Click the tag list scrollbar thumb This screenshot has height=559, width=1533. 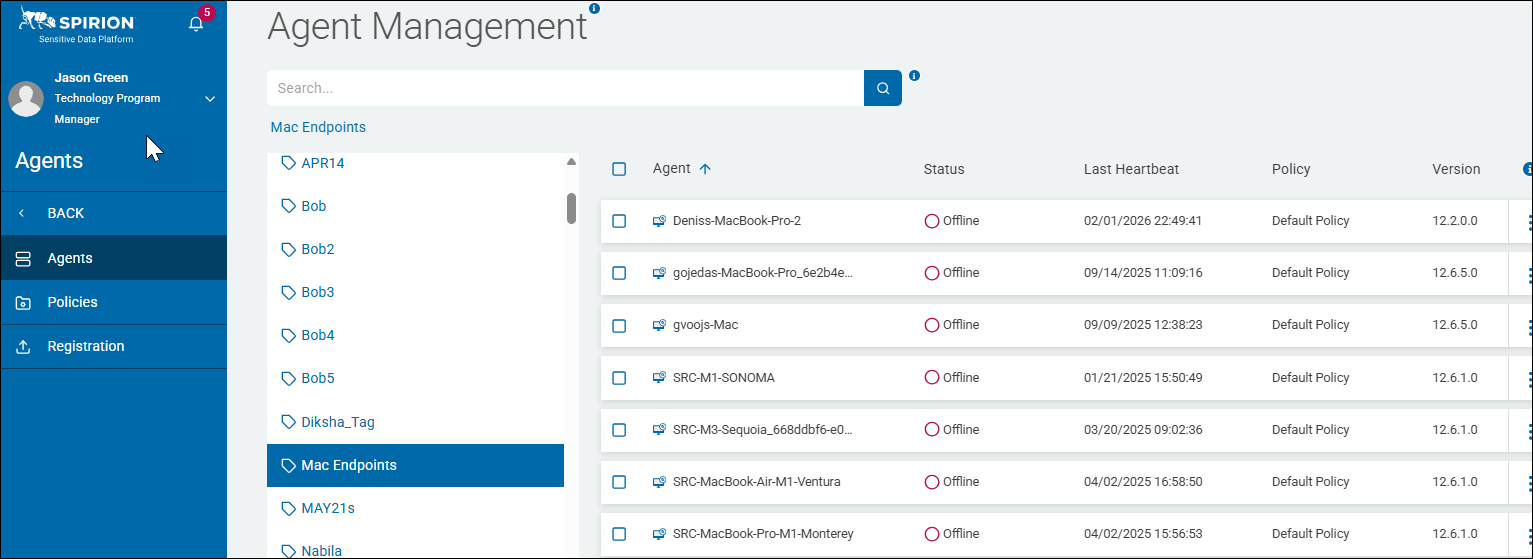point(571,208)
